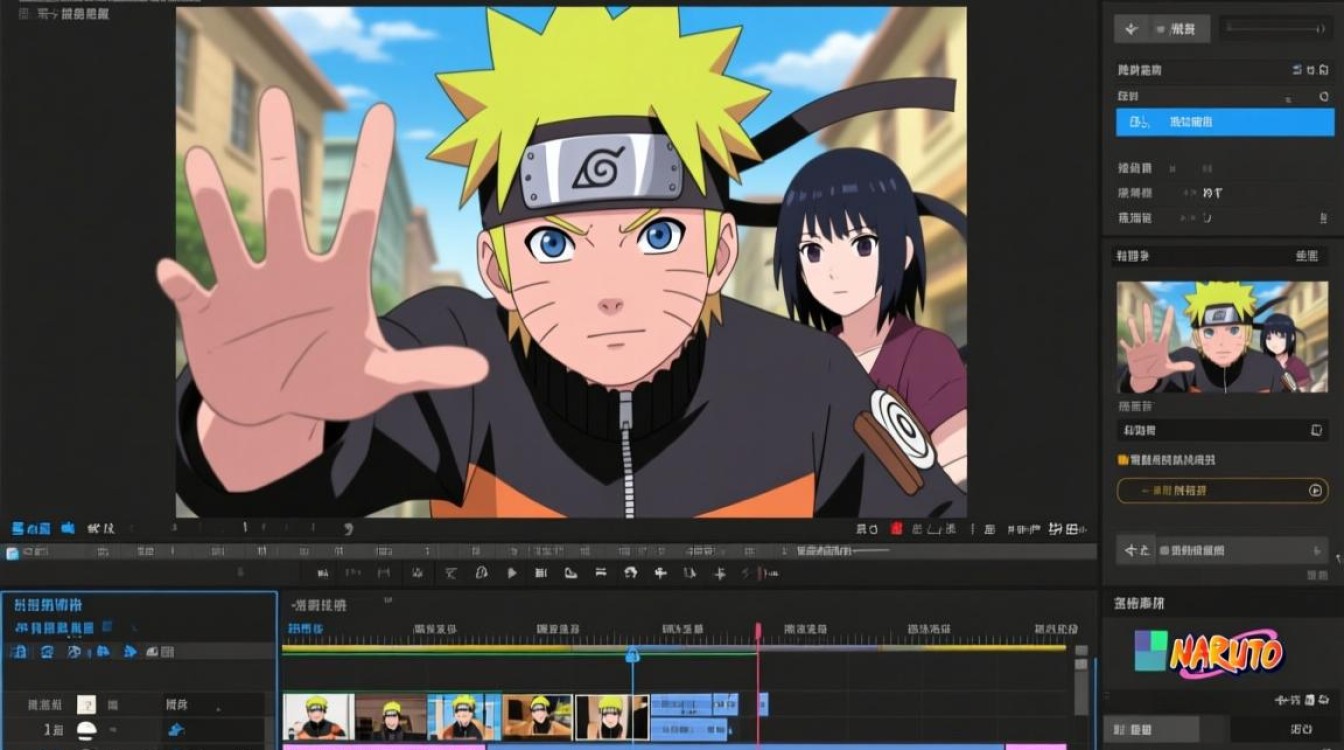Click the play triangle in the transport toolbar
The width and height of the screenshot is (1344, 750).
(x=512, y=573)
